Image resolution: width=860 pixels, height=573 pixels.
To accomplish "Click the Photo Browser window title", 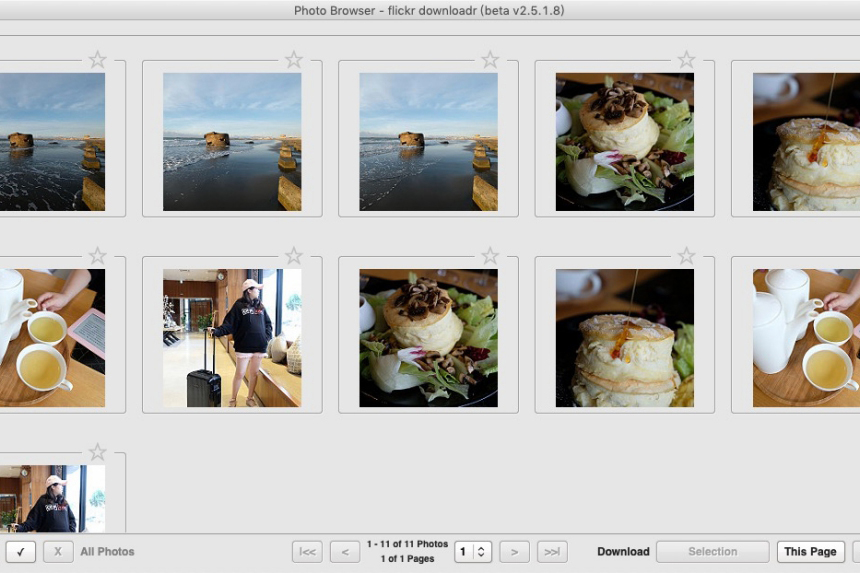I will pyautogui.click(x=429, y=10).
